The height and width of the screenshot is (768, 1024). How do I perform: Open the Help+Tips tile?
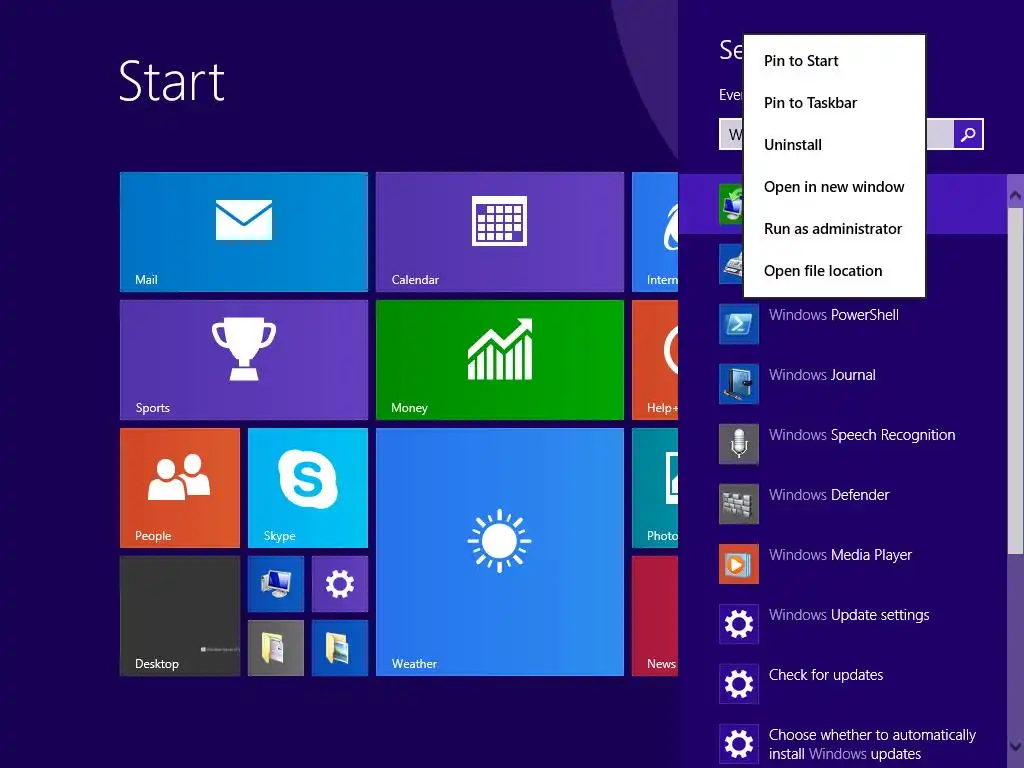[x=655, y=360]
